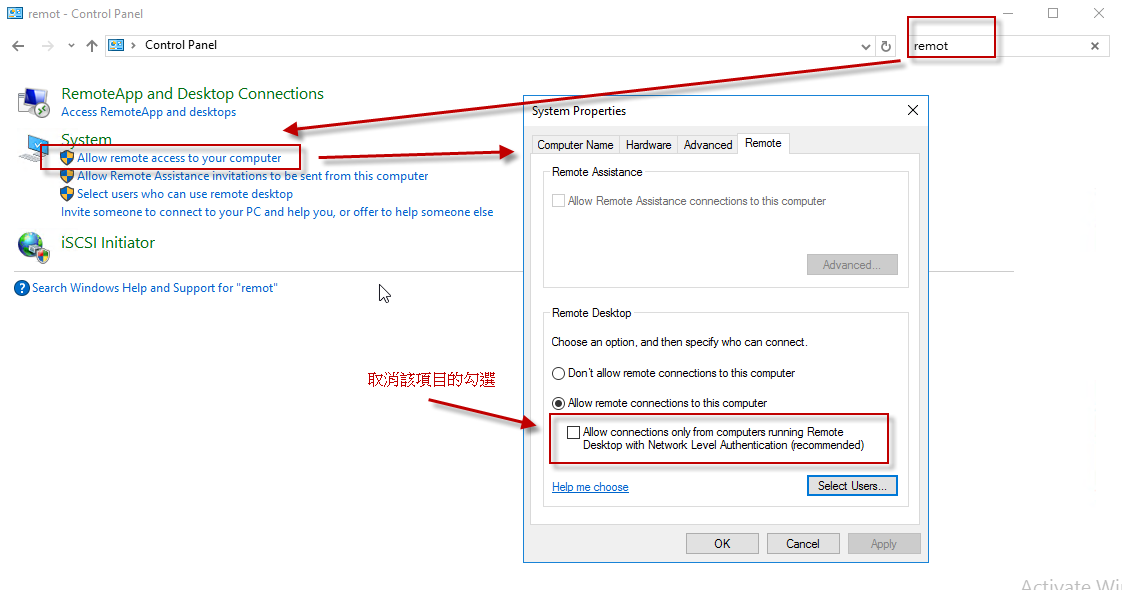Click the Up arrow navigation button
Image resolution: width=1122 pixels, height=590 pixels.
(x=92, y=46)
